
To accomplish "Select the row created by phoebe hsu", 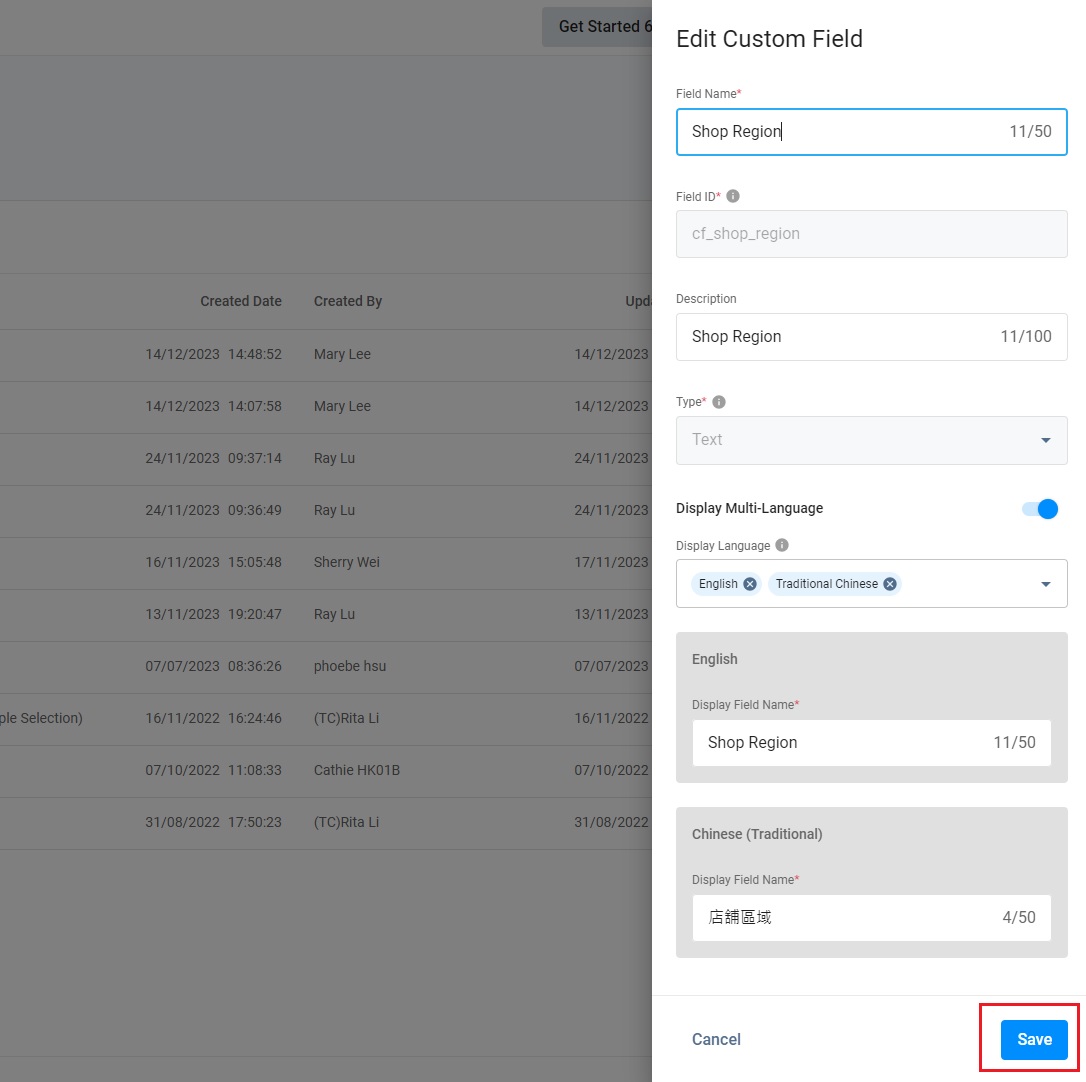I will 349,666.
